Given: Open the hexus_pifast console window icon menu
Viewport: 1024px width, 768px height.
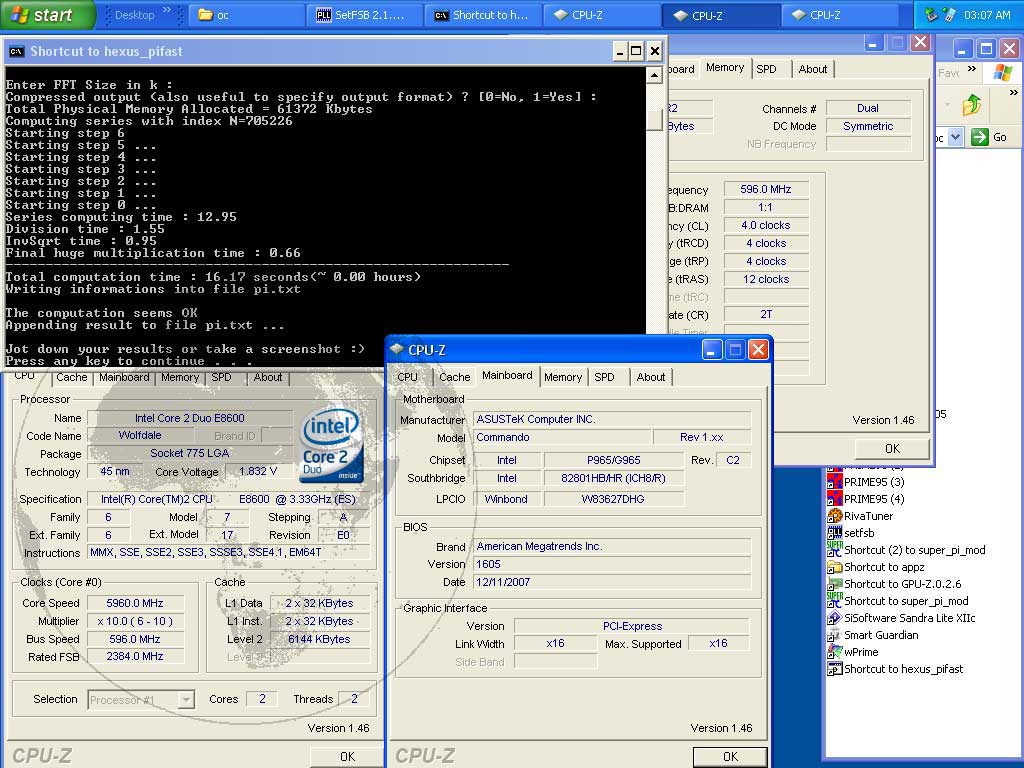Looking at the screenshot, I should pyautogui.click(x=16, y=52).
